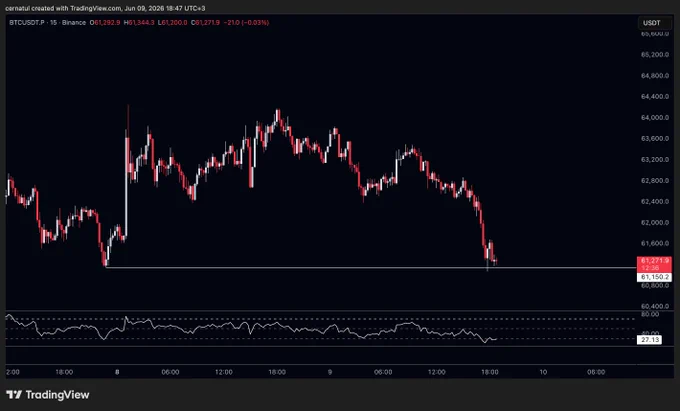
Task: Click the RSI value label 27.13
Action: coord(650,339)
